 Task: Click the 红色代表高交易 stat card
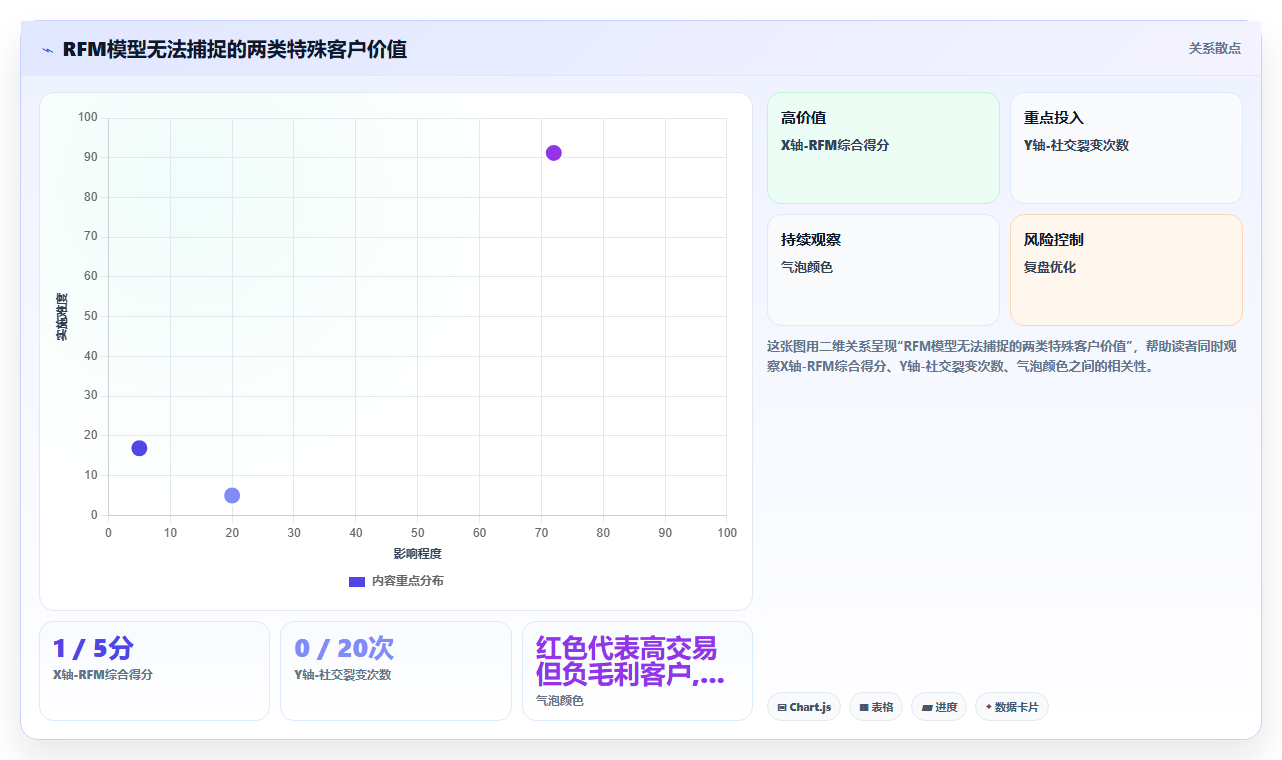(637, 671)
